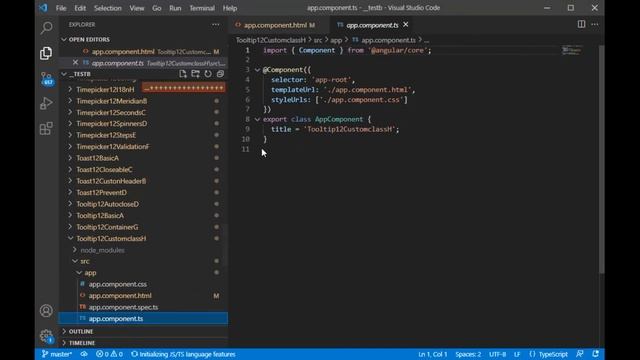Expand the Outline section
Viewport: 640px width, 360px height.
pyautogui.click(x=64, y=331)
